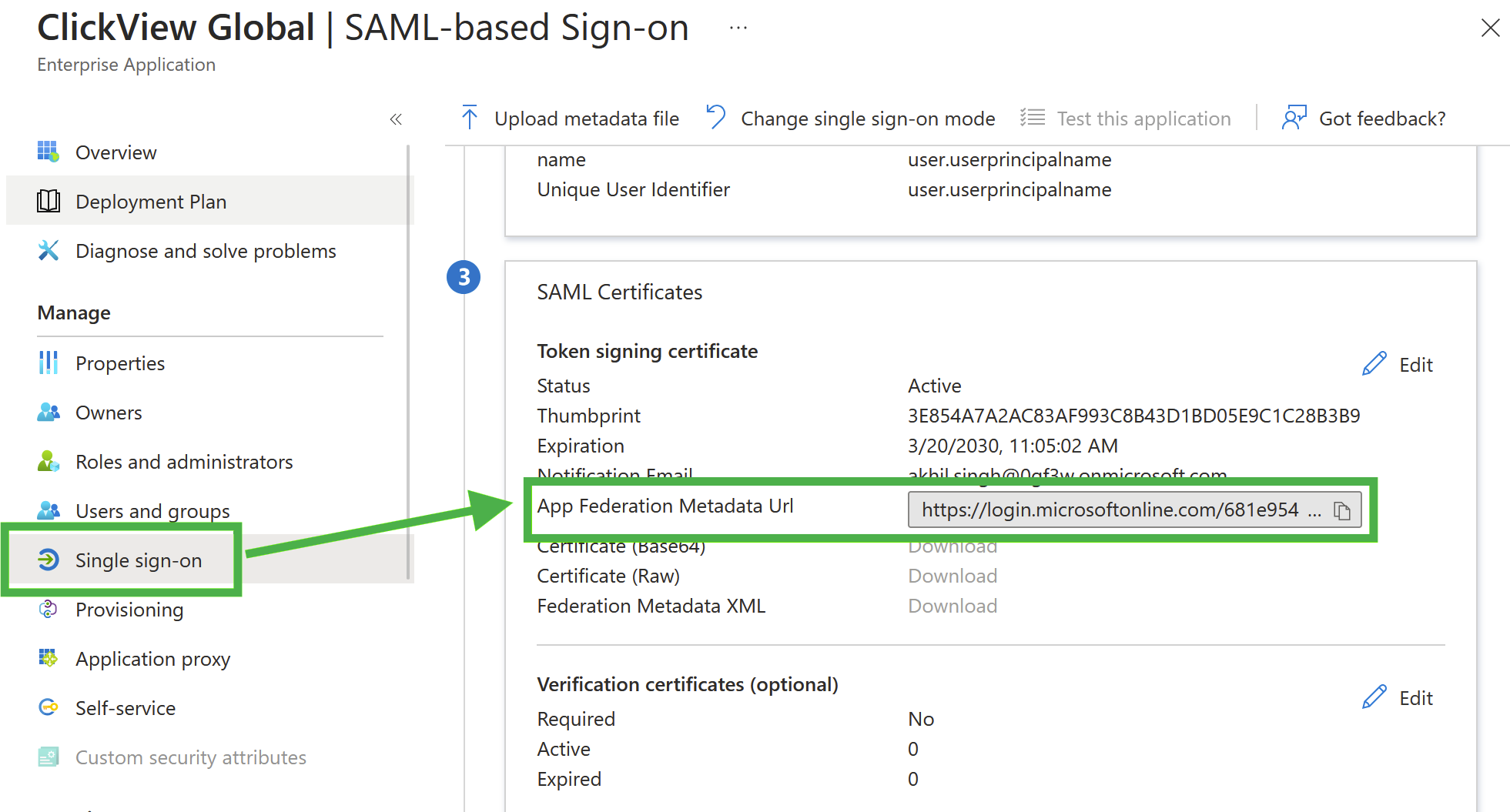The height and width of the screenshot is (812, 1510).
Task: Close the SAML-based Sign-on blade
Action: point(1491,28)
